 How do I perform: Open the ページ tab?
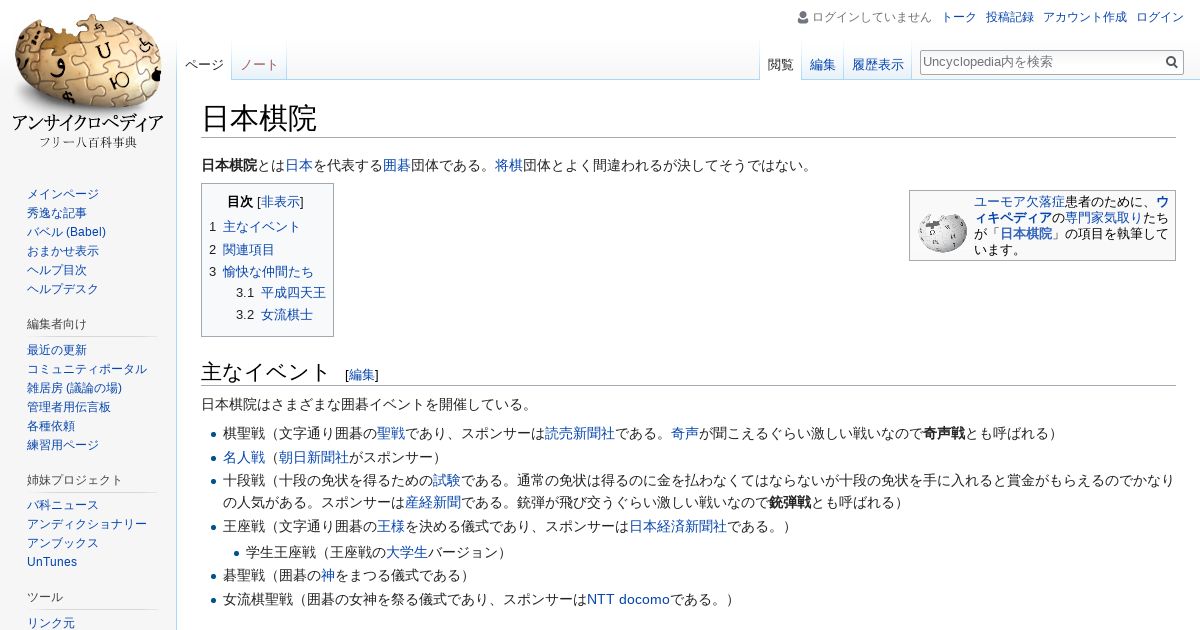[204, 64]
